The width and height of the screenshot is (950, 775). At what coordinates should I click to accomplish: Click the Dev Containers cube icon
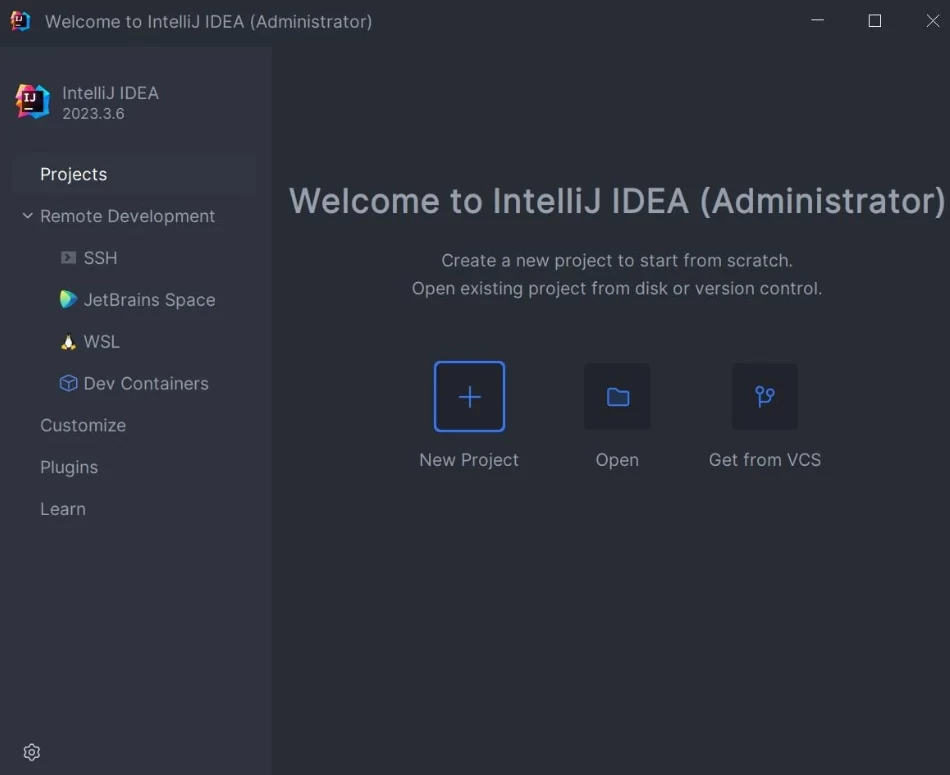(68, 384)
